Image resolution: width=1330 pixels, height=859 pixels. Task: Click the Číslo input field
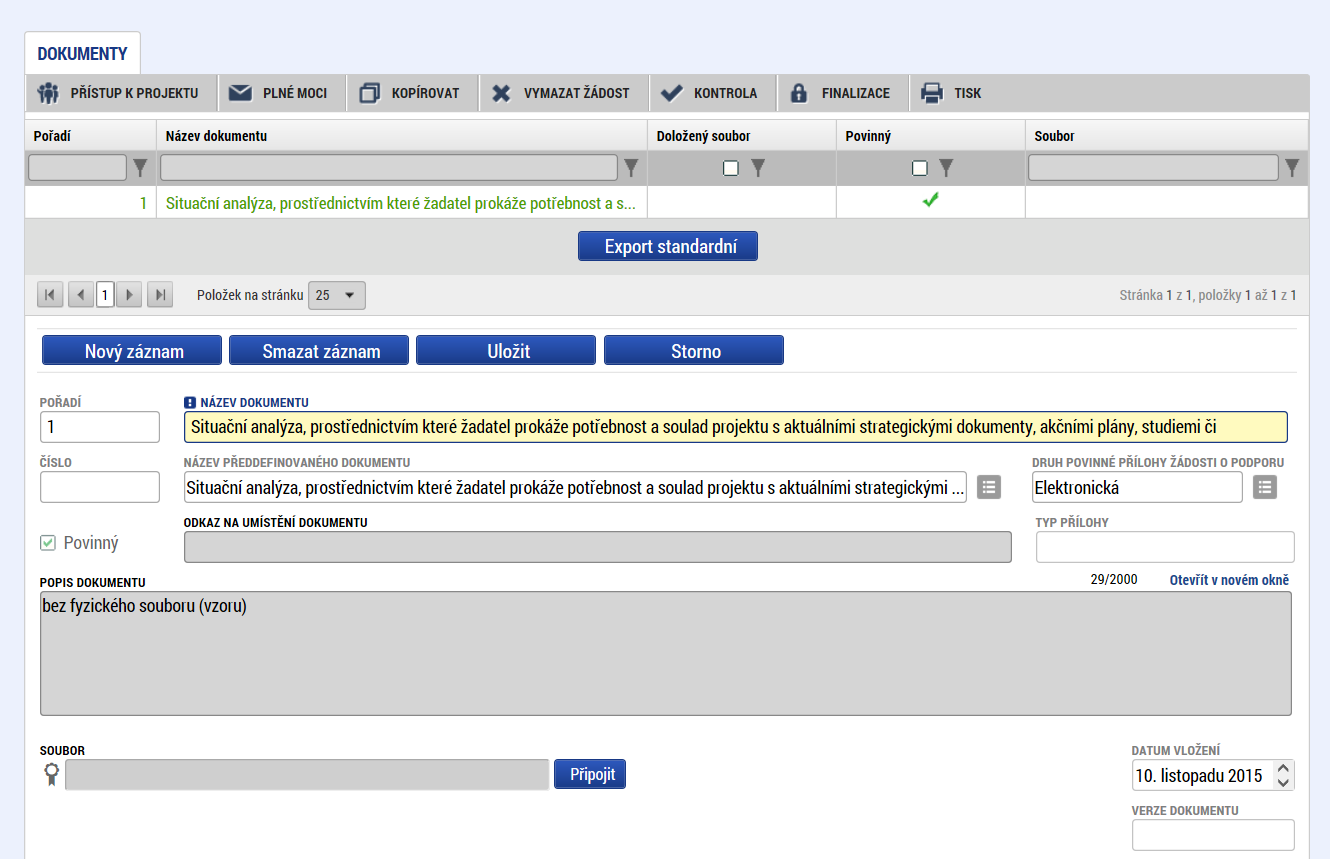coord(100,487)
